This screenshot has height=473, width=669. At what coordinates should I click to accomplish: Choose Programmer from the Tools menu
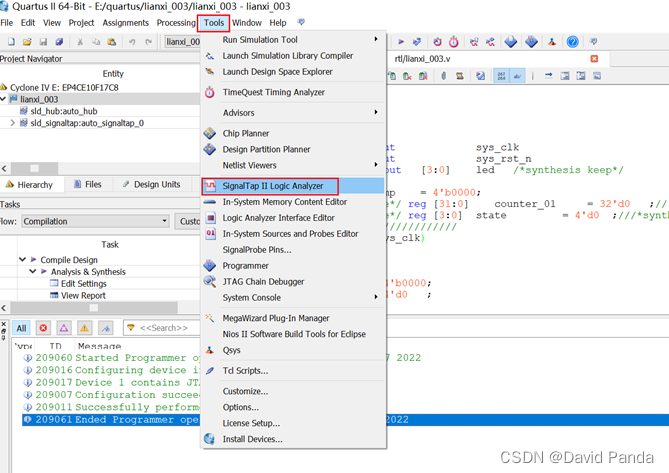(293, 265)
